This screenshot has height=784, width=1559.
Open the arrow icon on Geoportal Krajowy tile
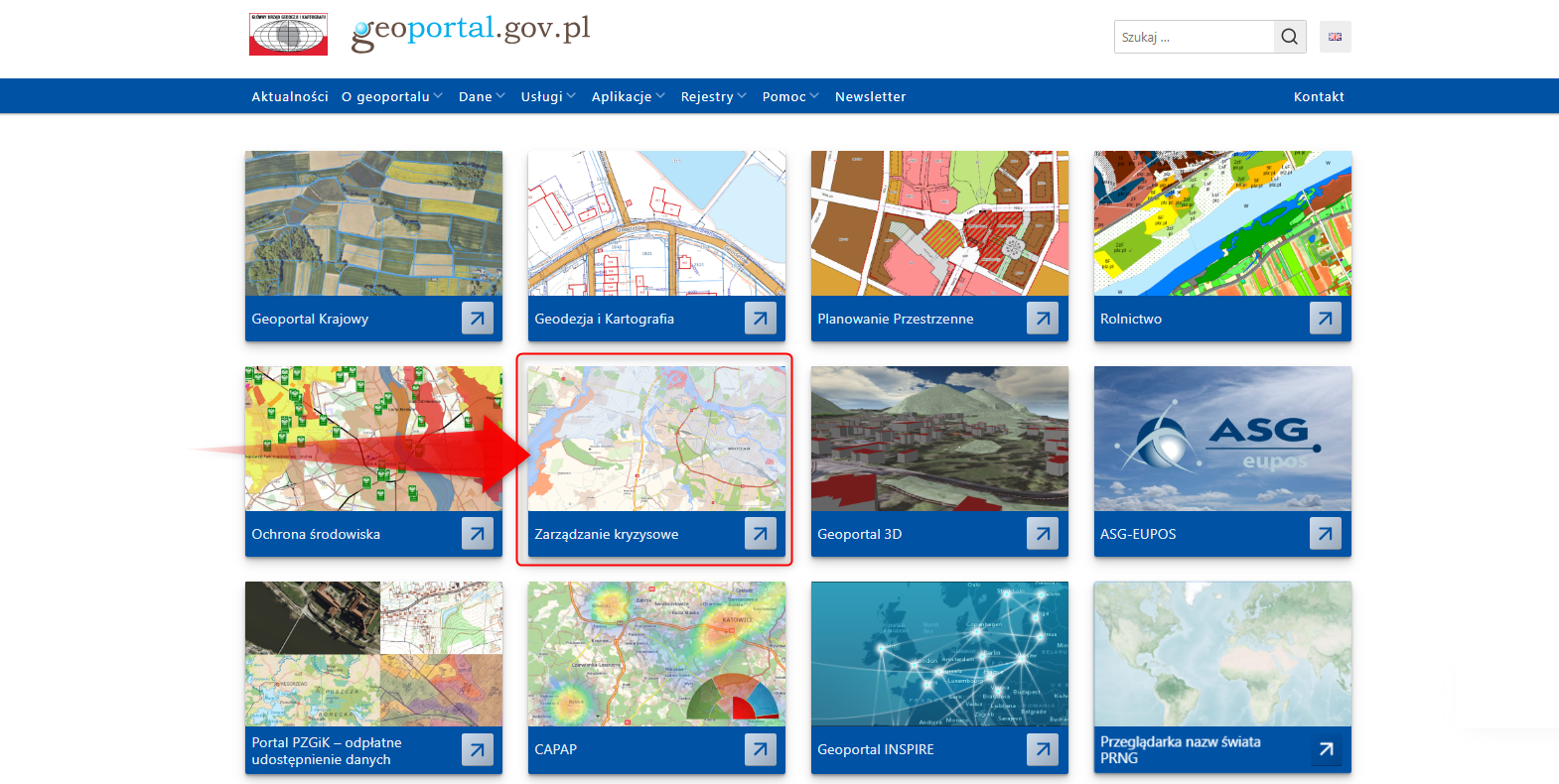click(x=477, y=319)
